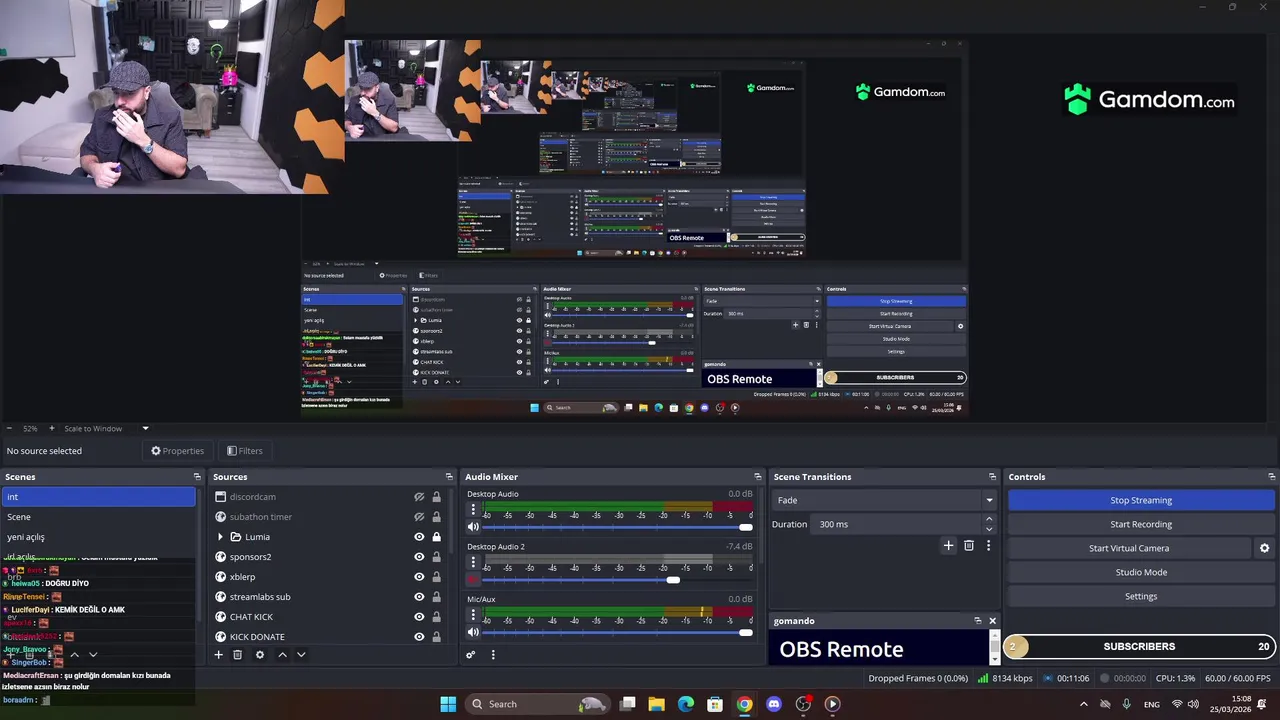Pop out the Audio Mixer dock
Screen dimensions: 1280x720
coord(757,477)
